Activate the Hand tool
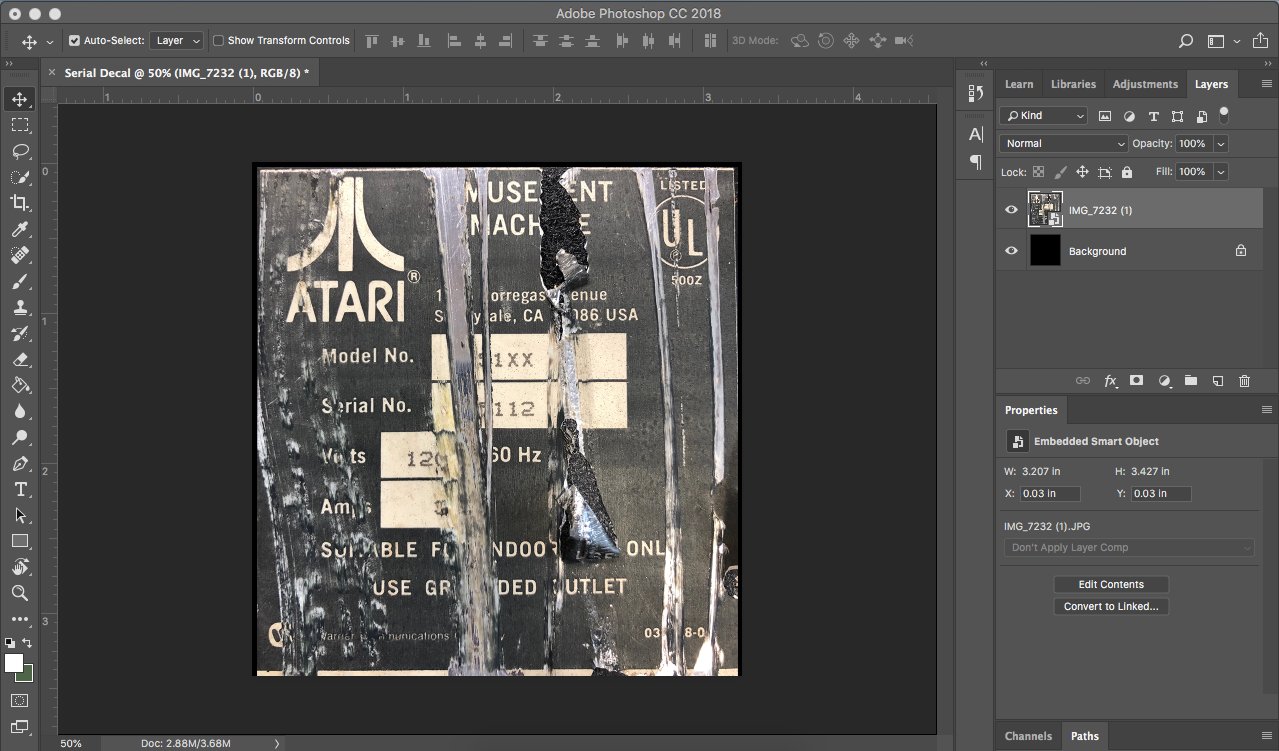This screenshot has width=1279, height=751. click(20, 567)
